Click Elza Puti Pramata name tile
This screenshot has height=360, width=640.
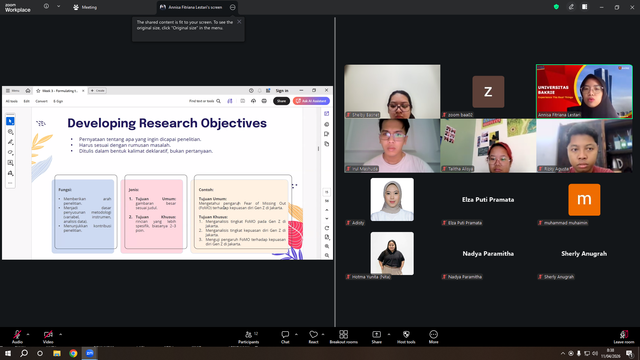coord(488,200)
